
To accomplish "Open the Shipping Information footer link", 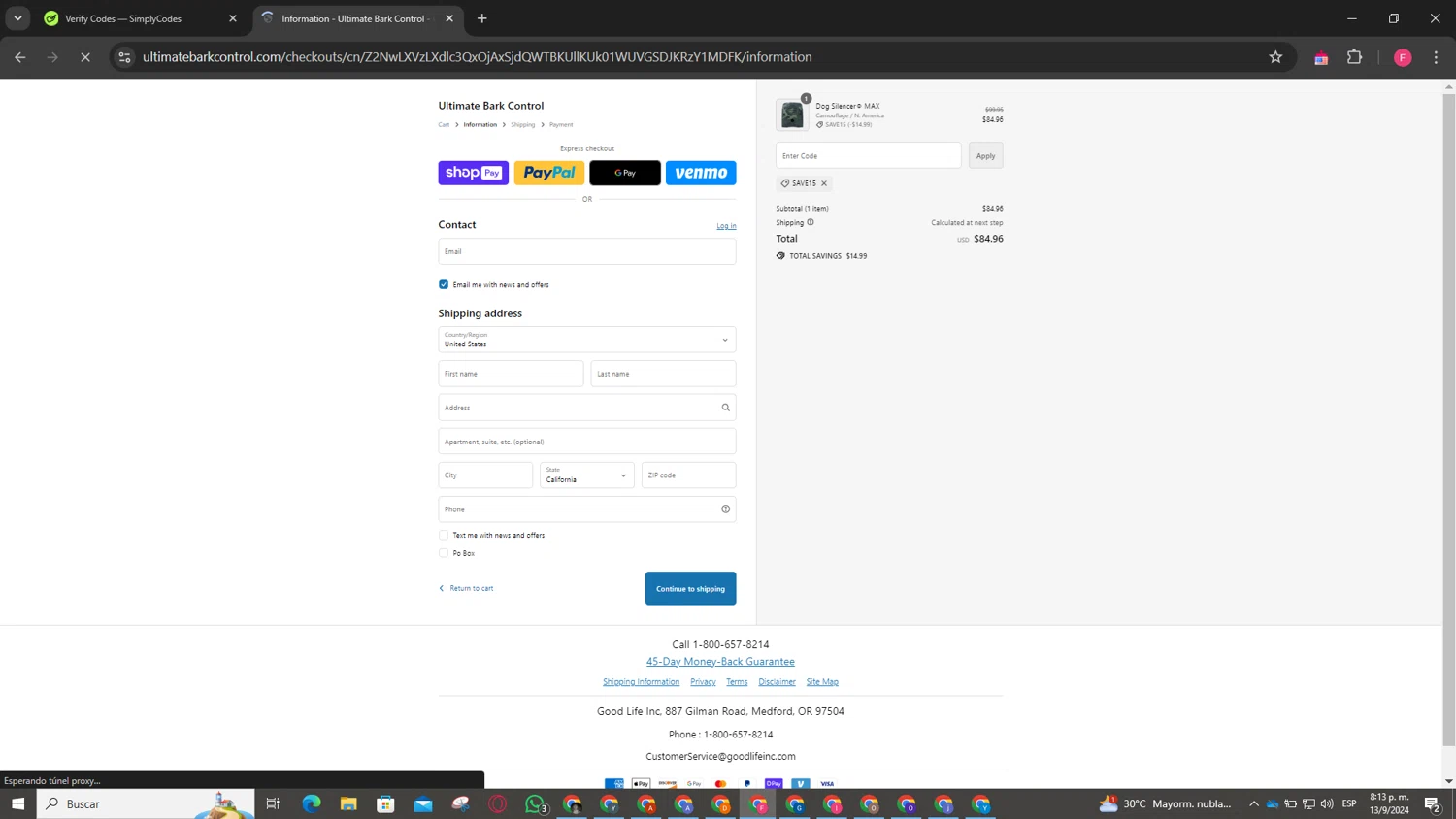I will point(641,682).
